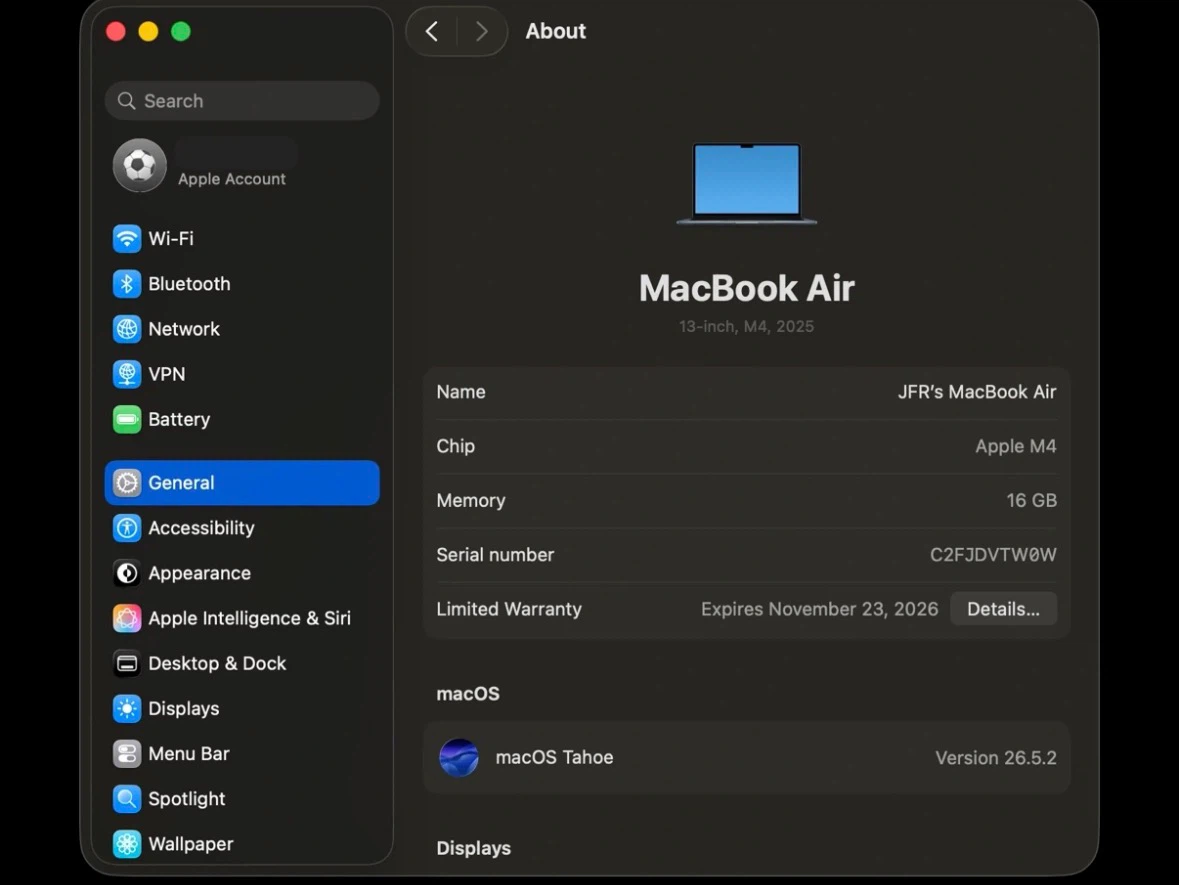Click the Apple M4 chip value
The height and width of the screenshot is (885, 1179).
tap(1016, 446)
